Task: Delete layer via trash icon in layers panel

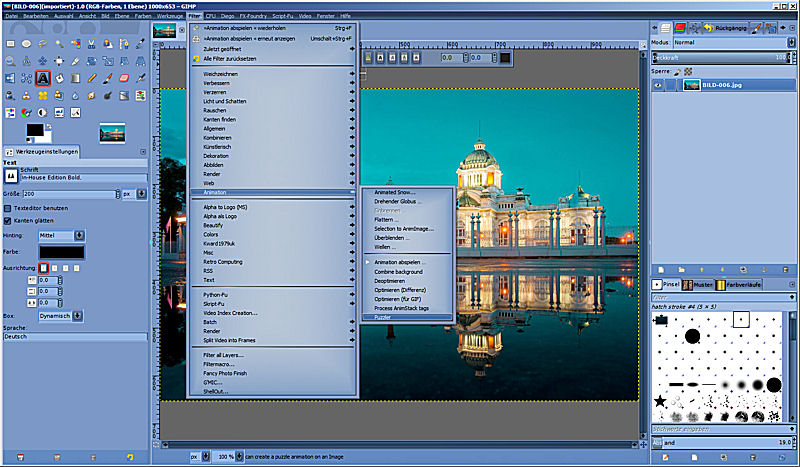Action: coord(785,269)
